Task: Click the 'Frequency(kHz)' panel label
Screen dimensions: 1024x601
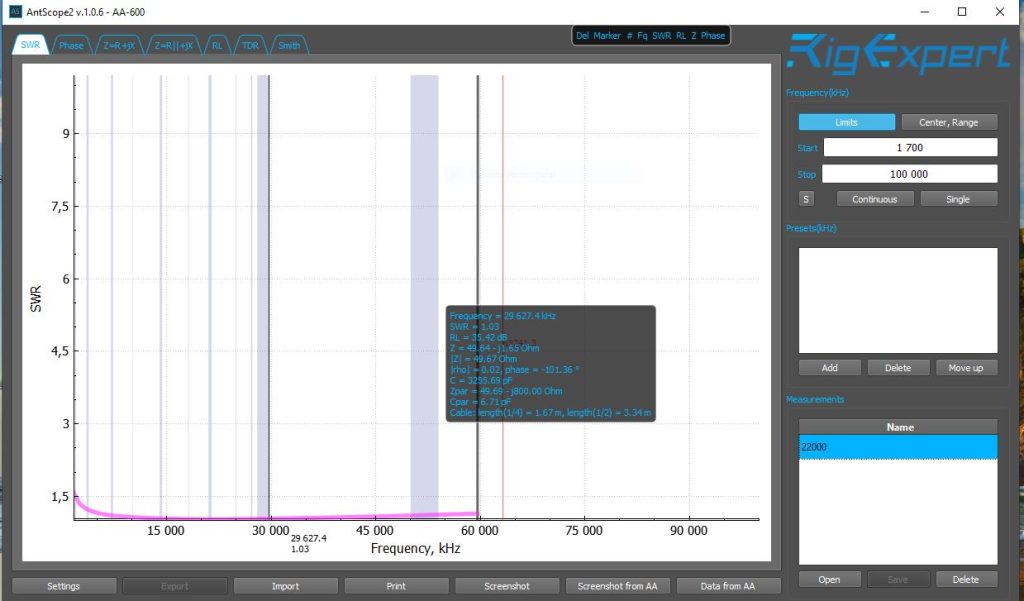Action: (818, 93)
